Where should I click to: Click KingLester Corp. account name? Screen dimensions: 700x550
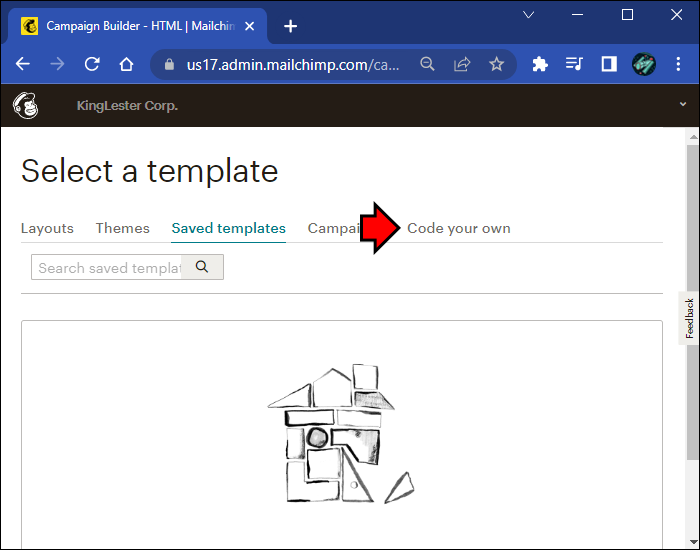click(x=127, y=106)
